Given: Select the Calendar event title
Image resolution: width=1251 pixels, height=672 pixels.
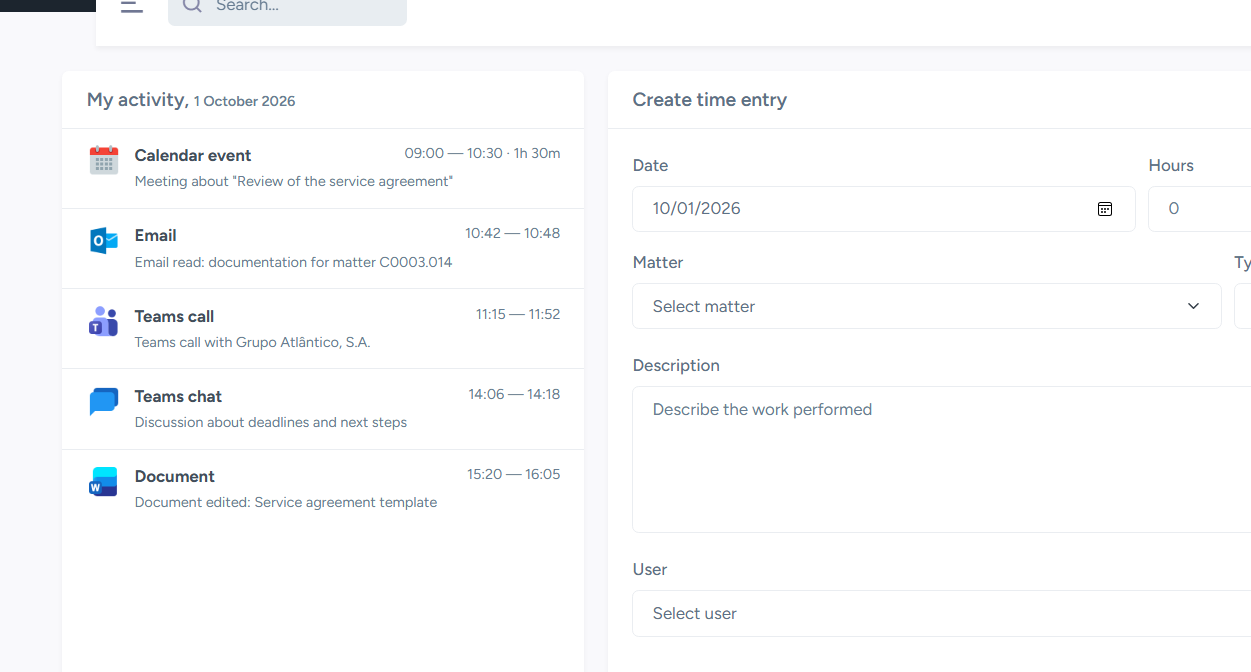Looking at the screenshot, I should click(x=193, y=155).
